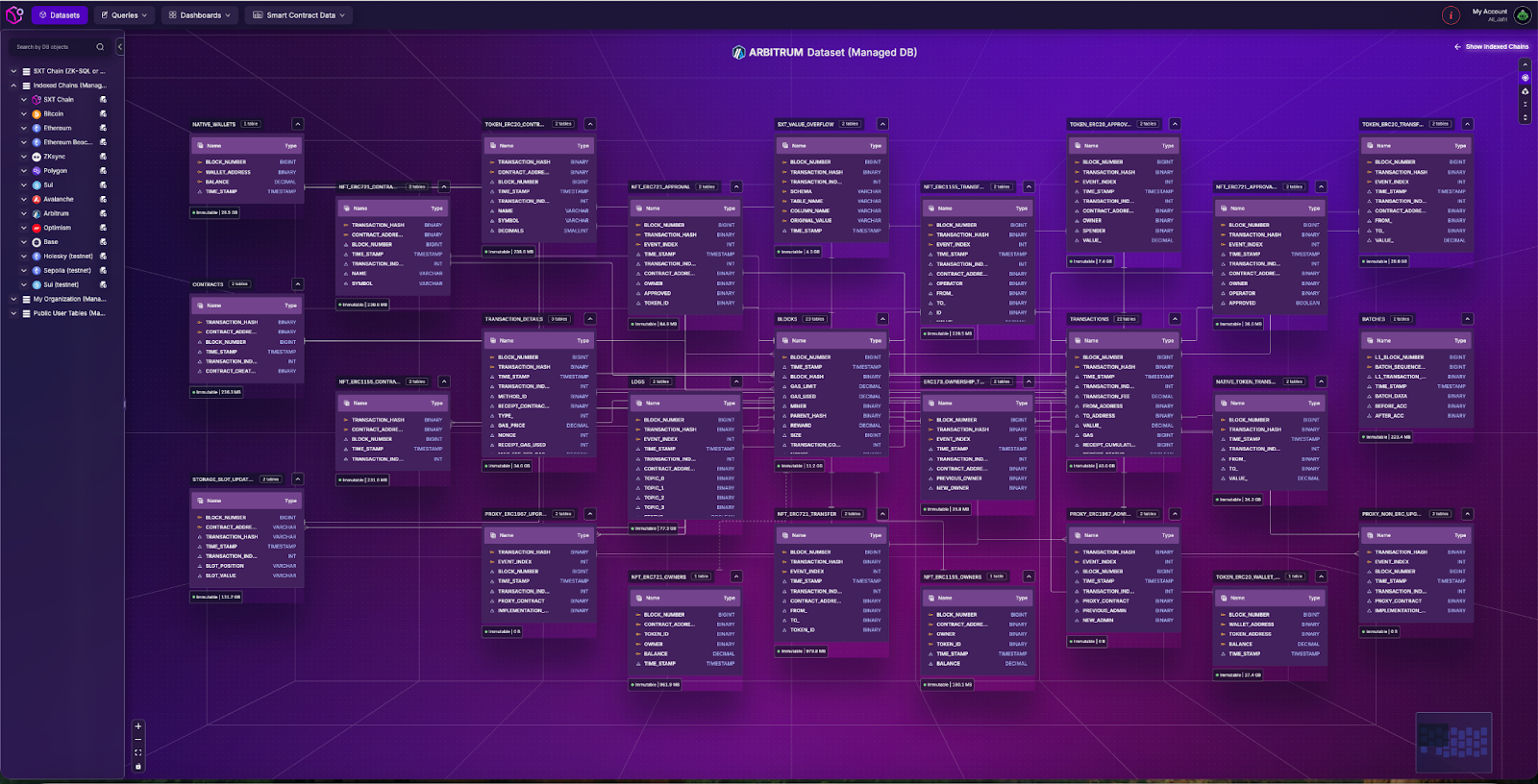Collapse the left sidebar panel
The image size is (1538, 784).
(120, 47)
